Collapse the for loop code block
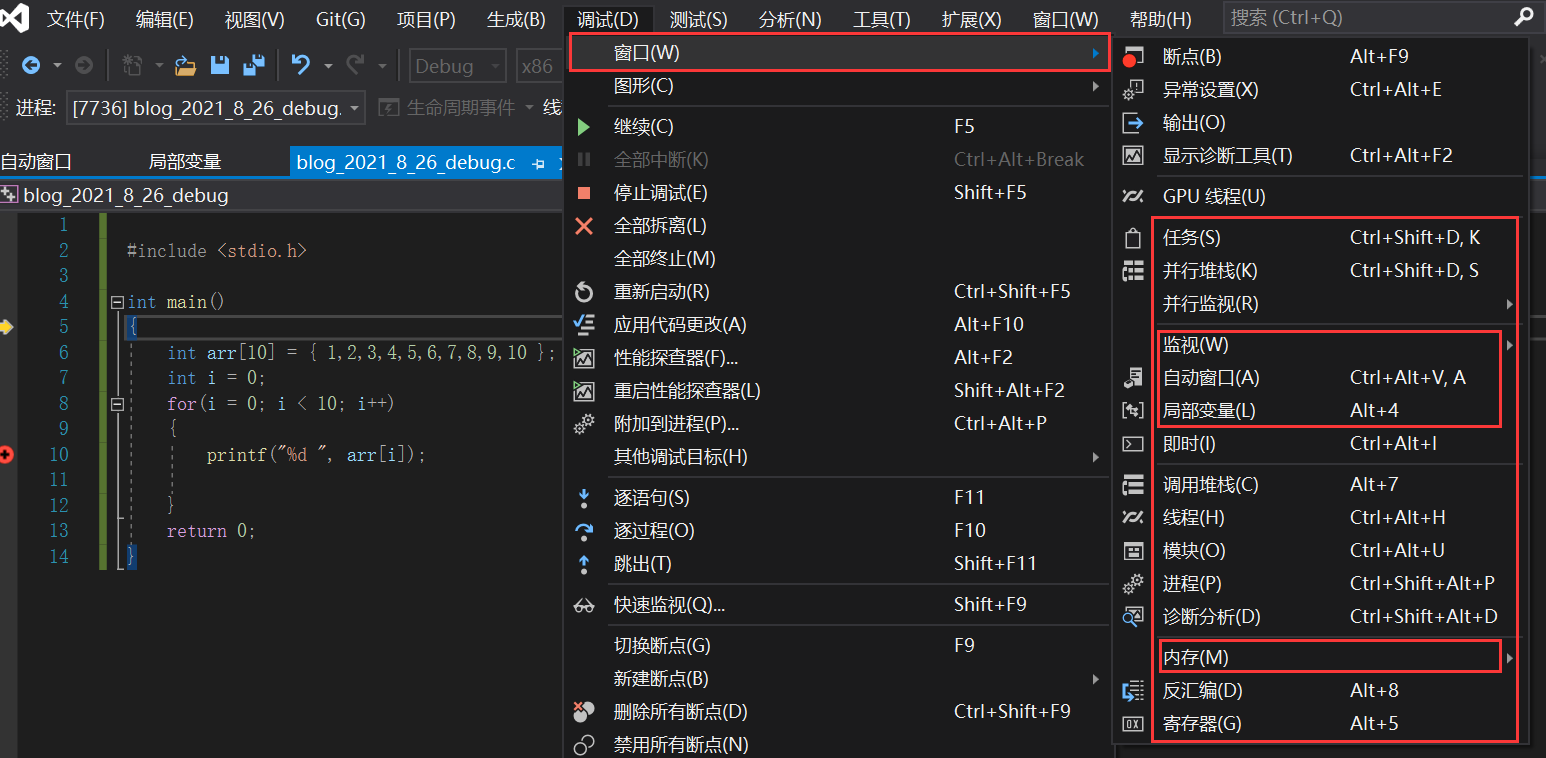1546x758 pixels. (x=117, y=404)
